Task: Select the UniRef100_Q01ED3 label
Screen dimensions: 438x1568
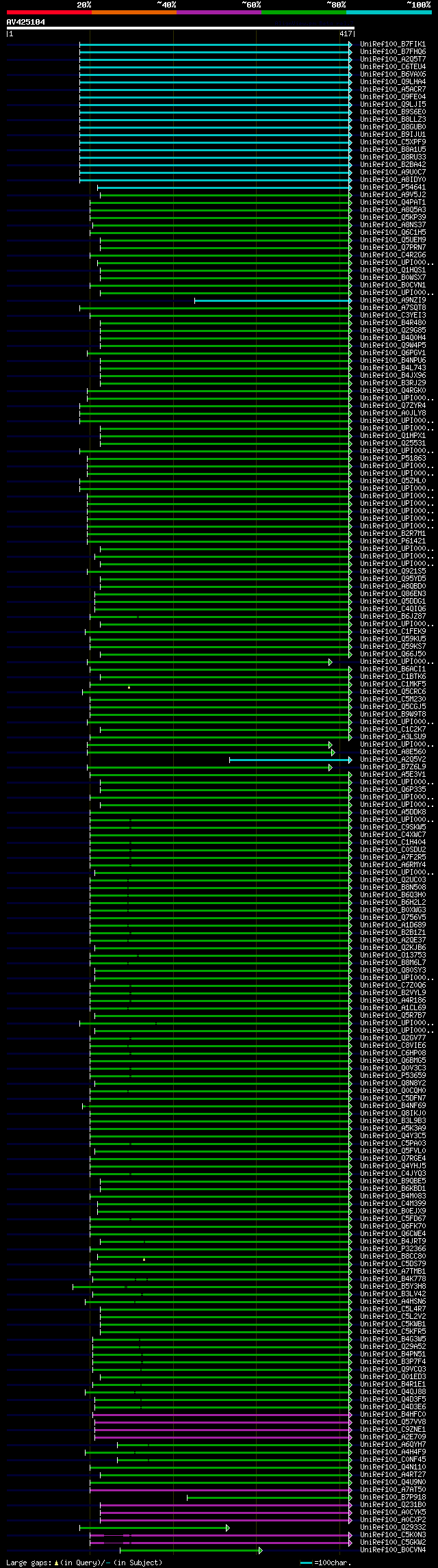Action: click(x=393, y=1377)
